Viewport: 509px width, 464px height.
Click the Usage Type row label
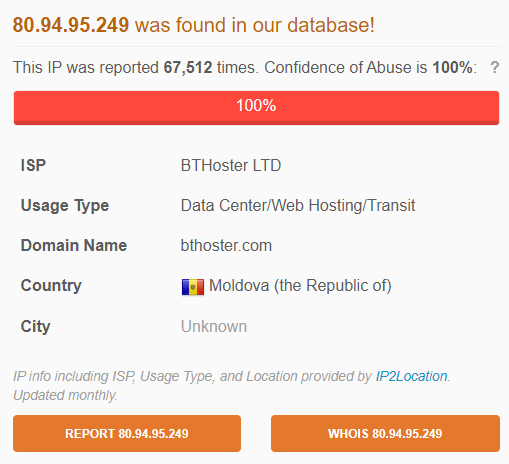tap(65, 206)
